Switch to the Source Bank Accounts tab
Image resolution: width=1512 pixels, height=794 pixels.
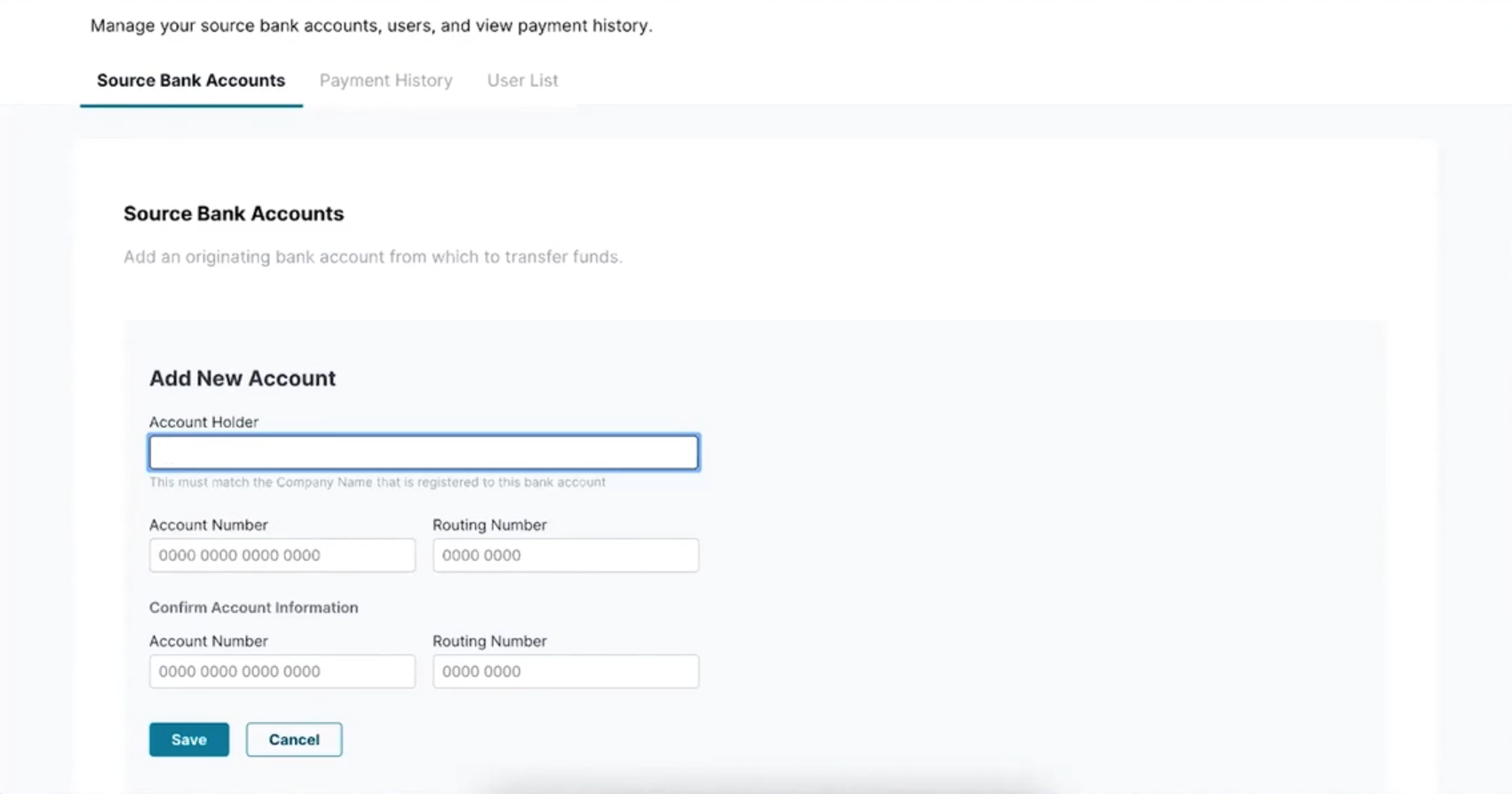click(191, 80)
